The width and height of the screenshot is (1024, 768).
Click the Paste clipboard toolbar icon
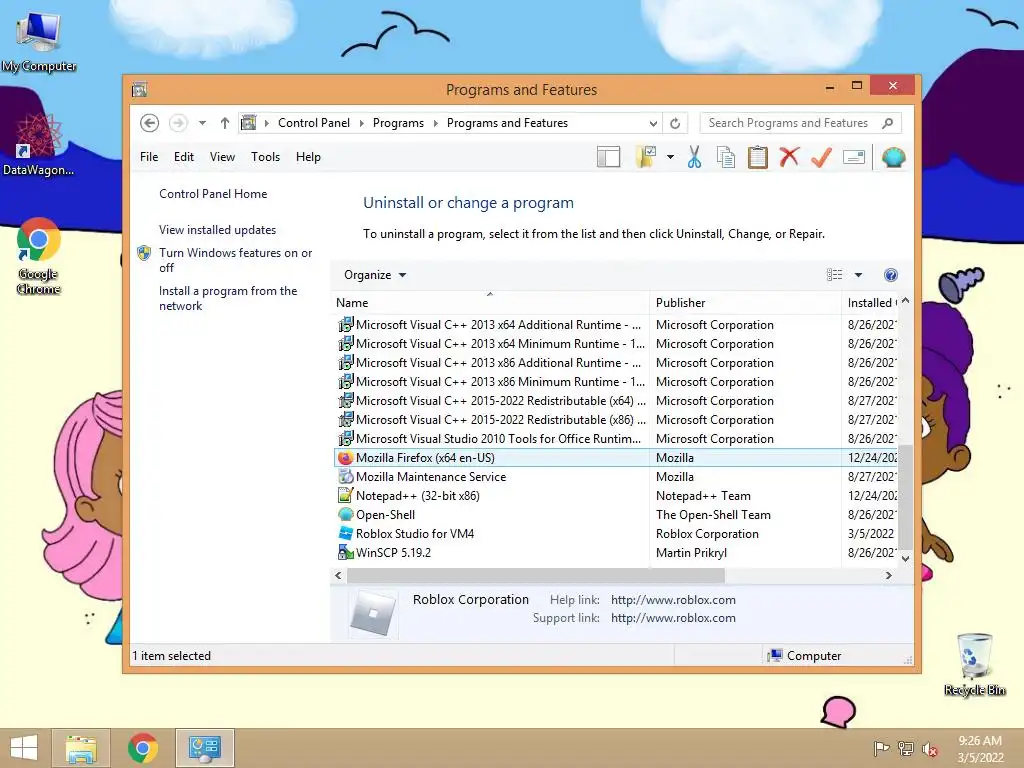758,157
